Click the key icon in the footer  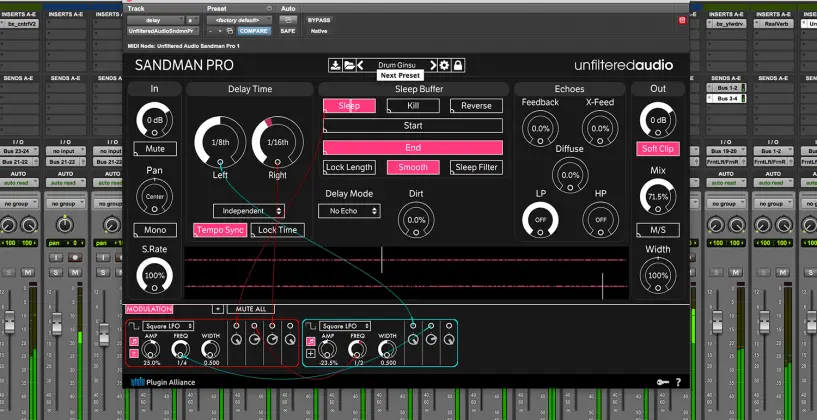[663, 382]
